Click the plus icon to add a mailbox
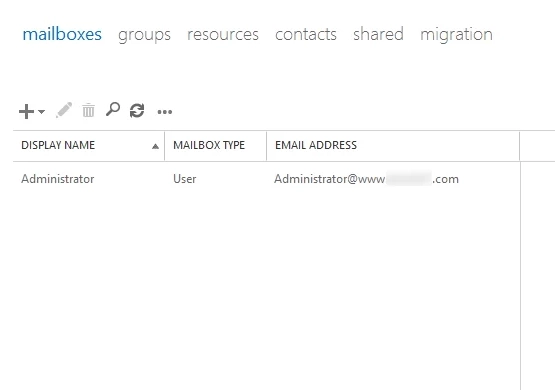This screenshot has width=555, height=390. coord(26,111)
